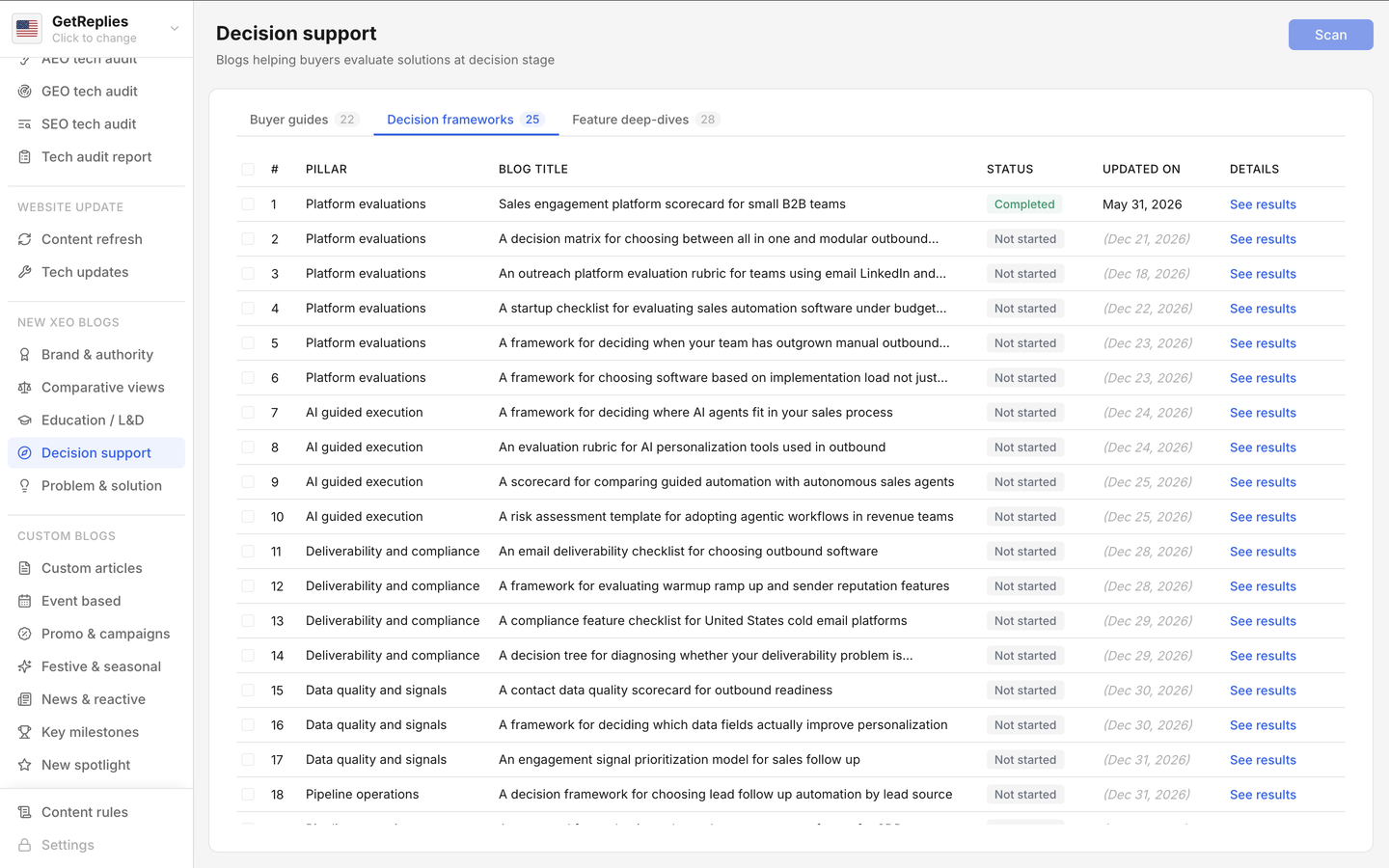Click 'An evaluation rubric for AI personalization tools' title
The height and width of the screenshot is (868, 1389).
pos(692,448)
